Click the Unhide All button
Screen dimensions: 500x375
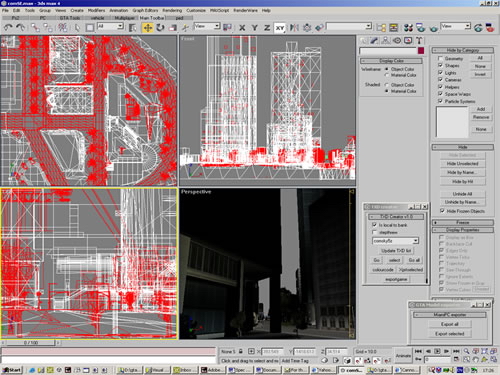pyautogui.click(x=462, y=194)
